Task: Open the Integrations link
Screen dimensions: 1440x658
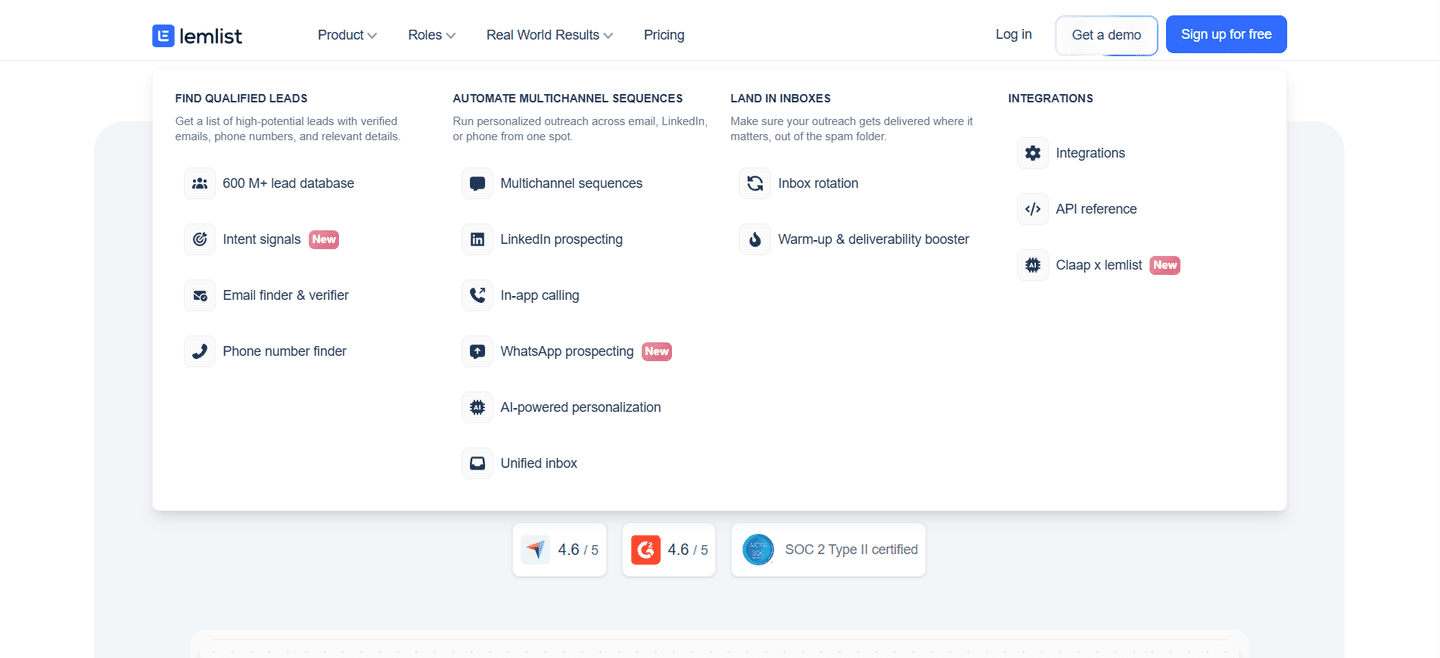Action: point(1090,153)
